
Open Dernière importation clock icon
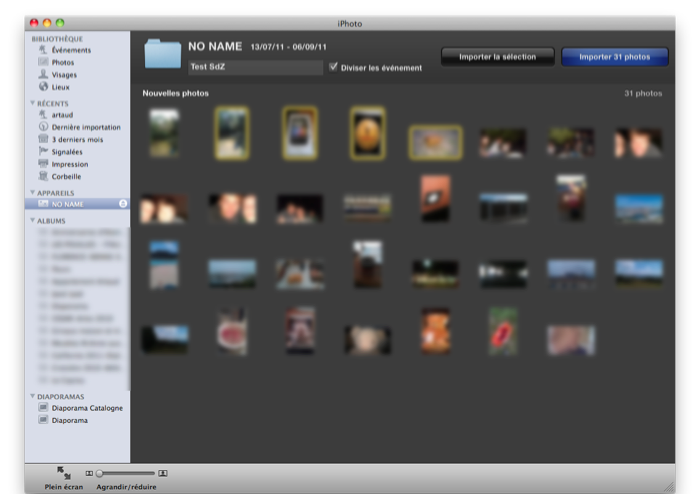pyautogui.click(x=43, y=127)
